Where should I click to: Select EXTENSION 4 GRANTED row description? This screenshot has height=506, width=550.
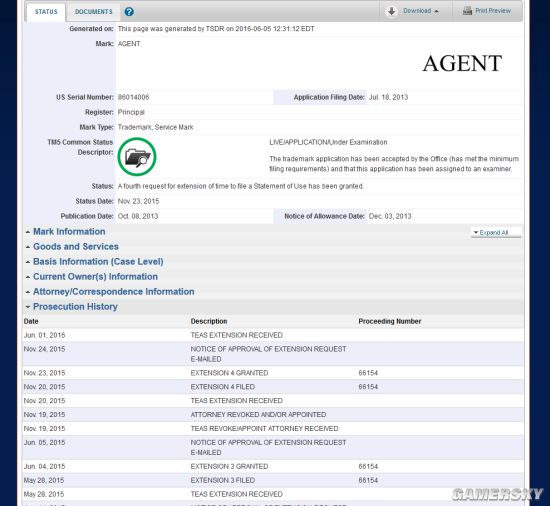click(229, 373)
